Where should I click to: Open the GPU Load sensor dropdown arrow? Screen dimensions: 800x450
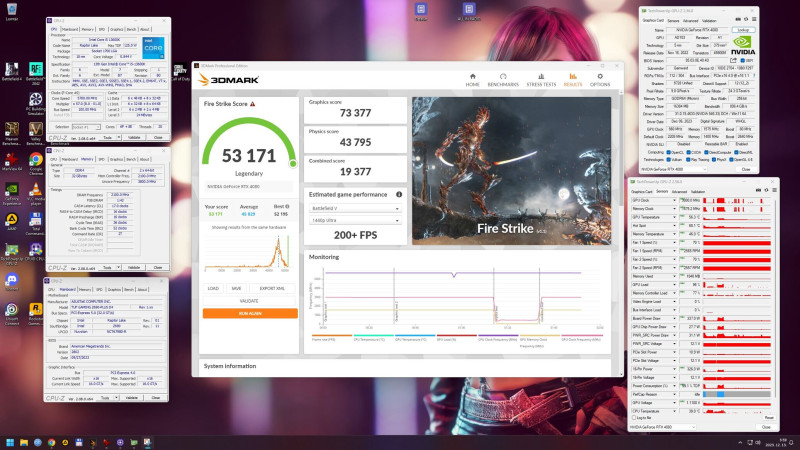click(x=674, y=285)
